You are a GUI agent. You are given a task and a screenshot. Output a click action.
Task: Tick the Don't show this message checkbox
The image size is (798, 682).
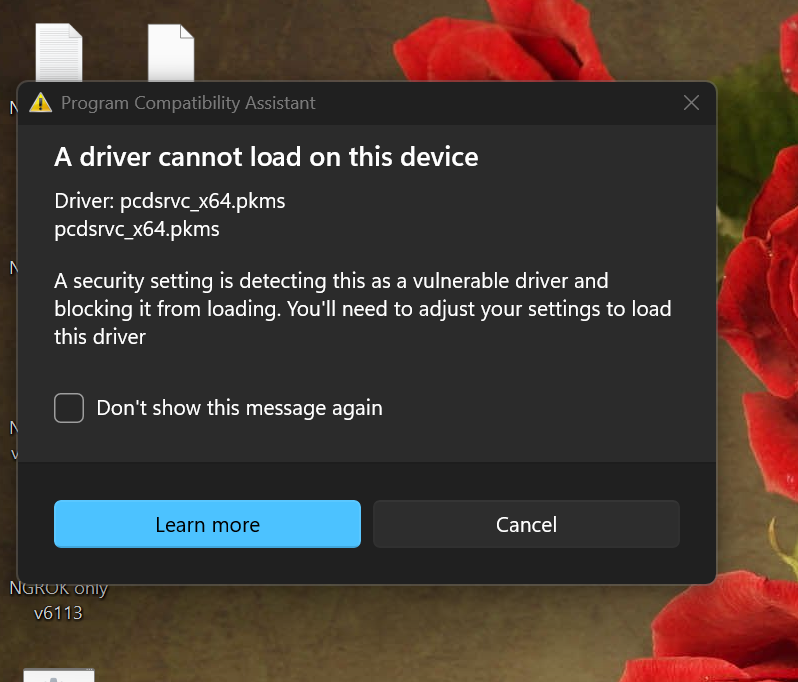click(69, 408)
